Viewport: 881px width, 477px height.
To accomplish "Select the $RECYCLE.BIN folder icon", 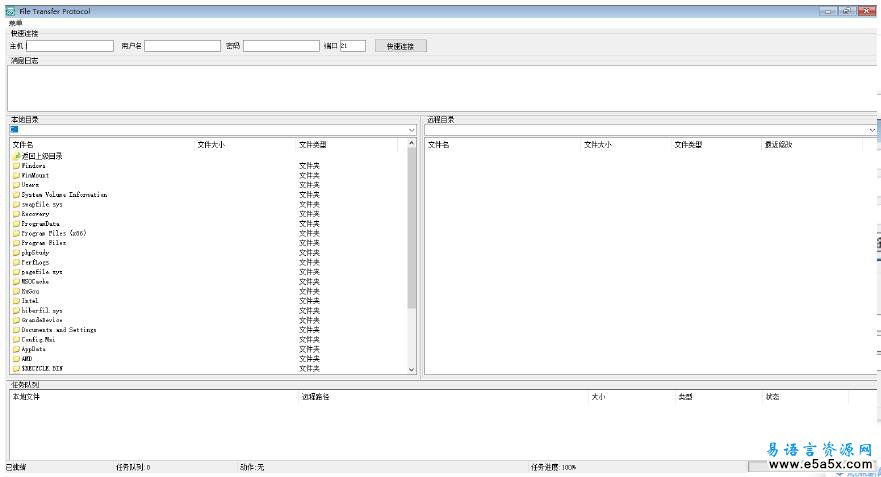I will click(16, 369).
